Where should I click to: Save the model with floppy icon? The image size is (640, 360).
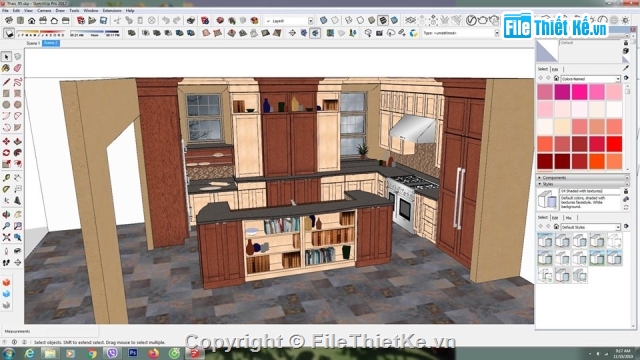(104, 20)
